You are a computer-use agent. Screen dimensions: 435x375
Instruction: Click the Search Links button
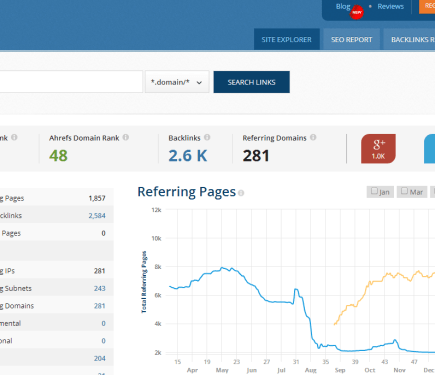point(252,82)
